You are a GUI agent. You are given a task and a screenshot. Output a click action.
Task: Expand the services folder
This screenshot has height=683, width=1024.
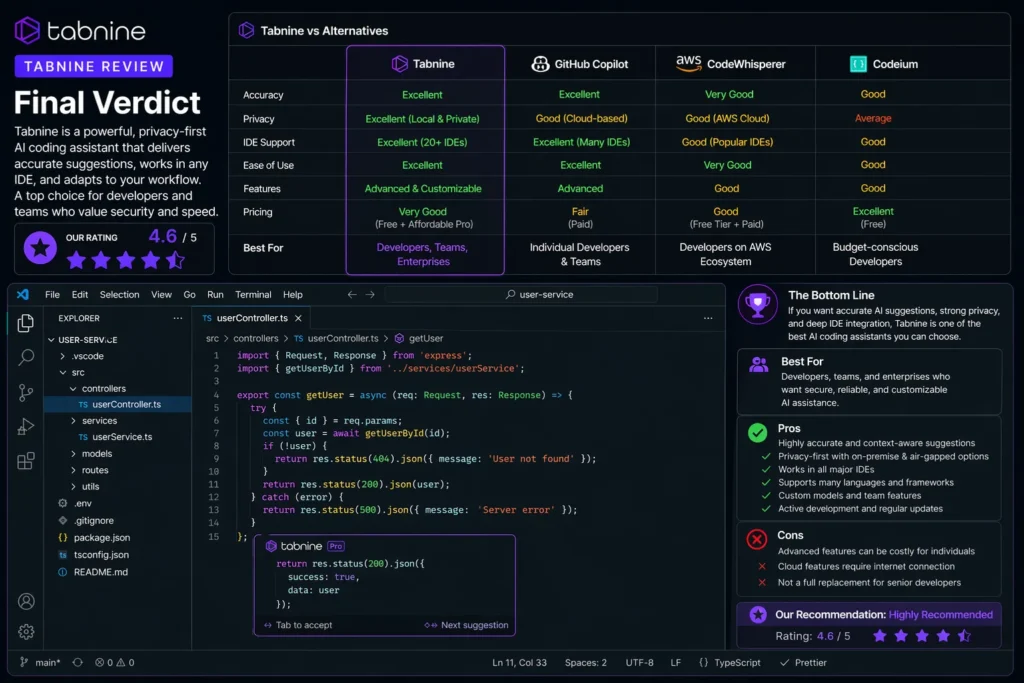(x=73, y=421)
